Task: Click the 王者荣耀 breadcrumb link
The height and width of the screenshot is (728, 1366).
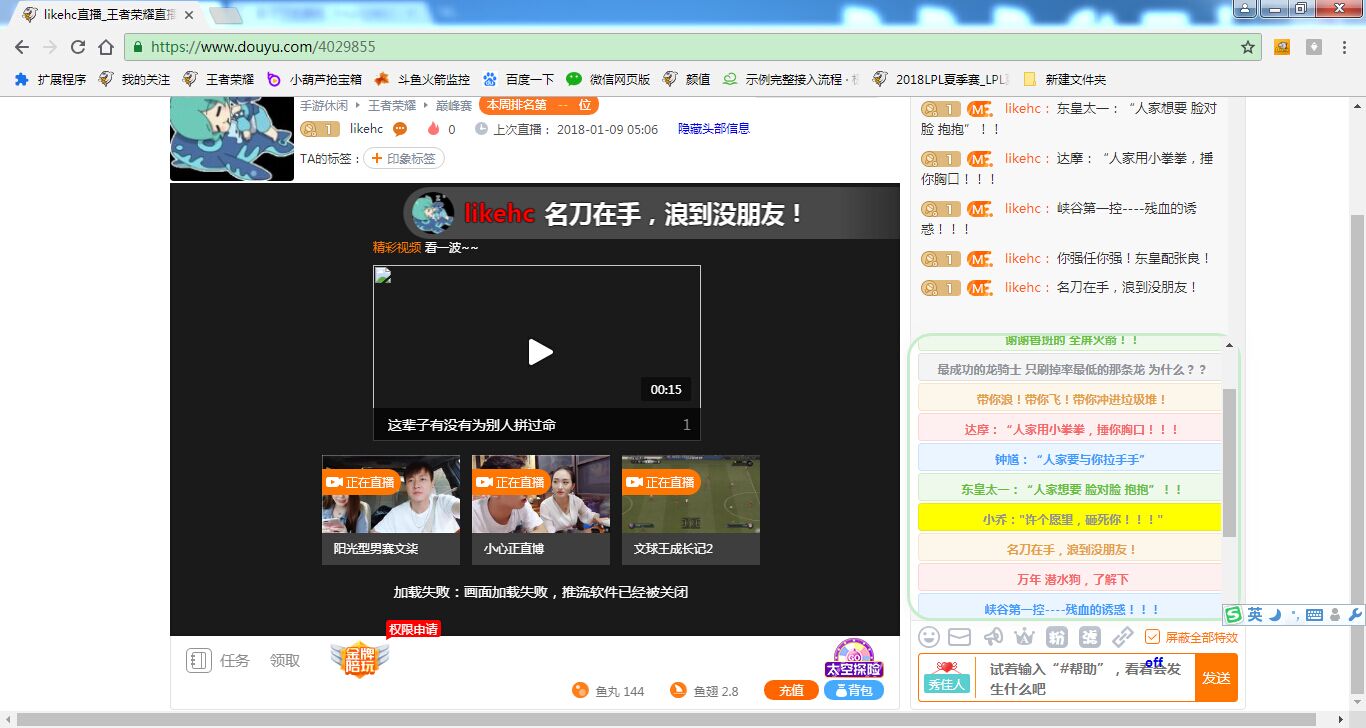Action: pyautogui.click(x=392, y=105)
